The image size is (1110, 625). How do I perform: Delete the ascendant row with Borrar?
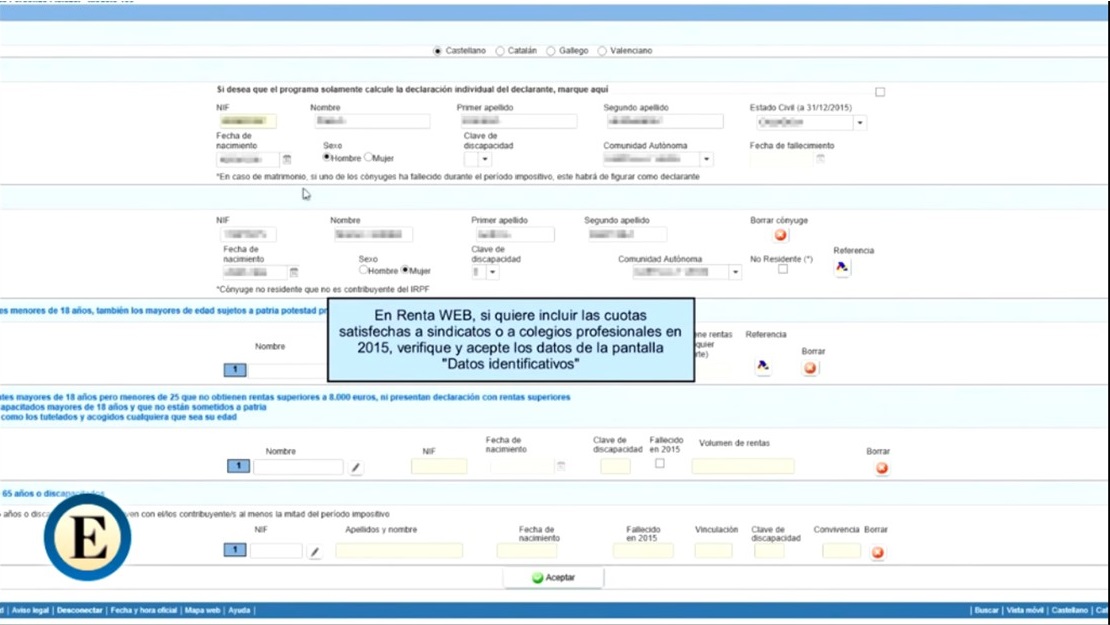pos(877,553)
